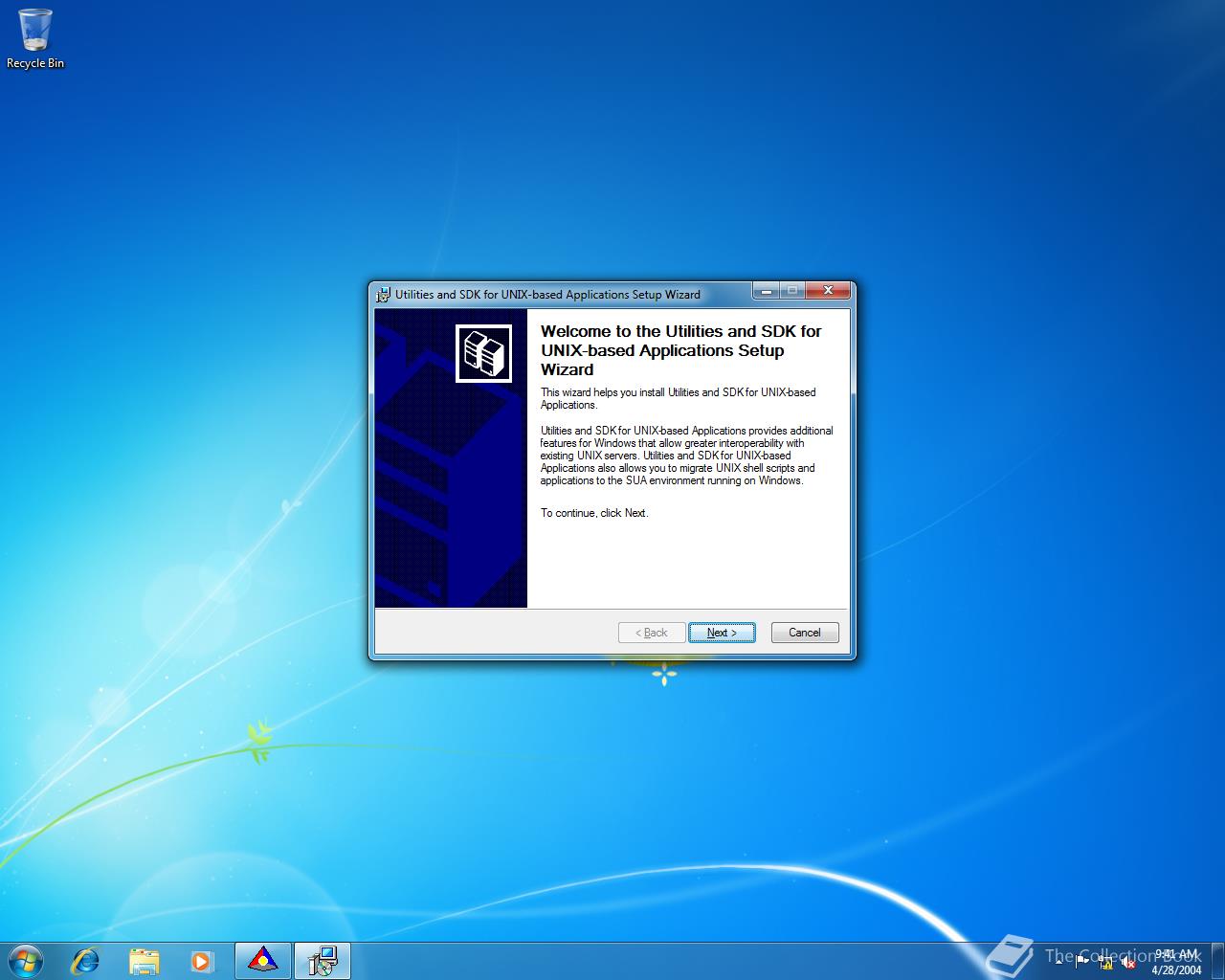Screen dimensions: 1225x980
Task: Click the wizard heading 'Welcome to the Utilities and SDK'
Action: coord(680,350)
